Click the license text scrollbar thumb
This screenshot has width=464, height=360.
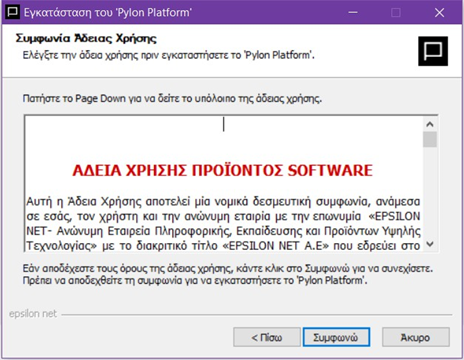pos(430,139)
